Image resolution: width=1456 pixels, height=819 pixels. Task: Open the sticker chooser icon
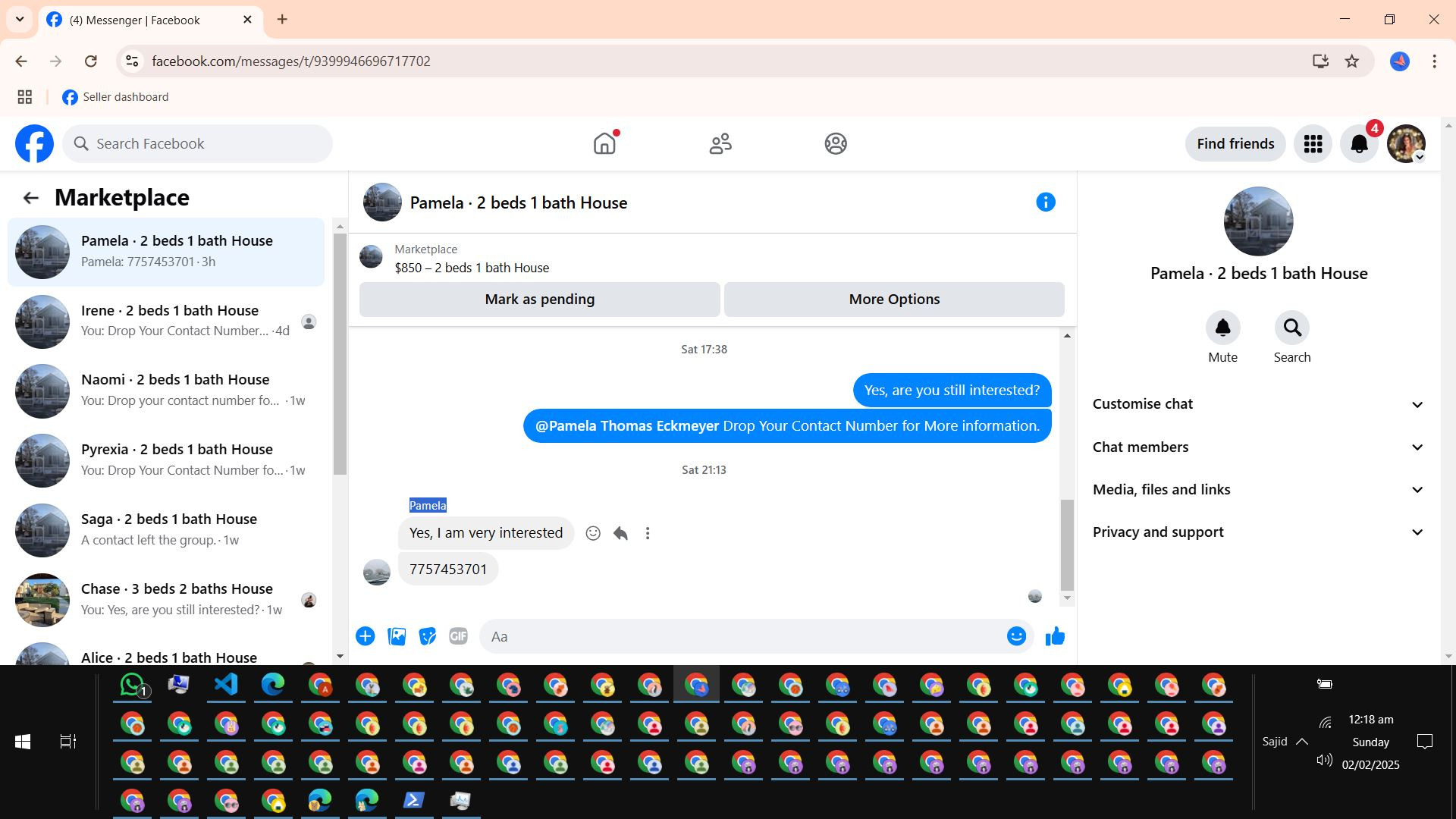(x=428, y=637)
